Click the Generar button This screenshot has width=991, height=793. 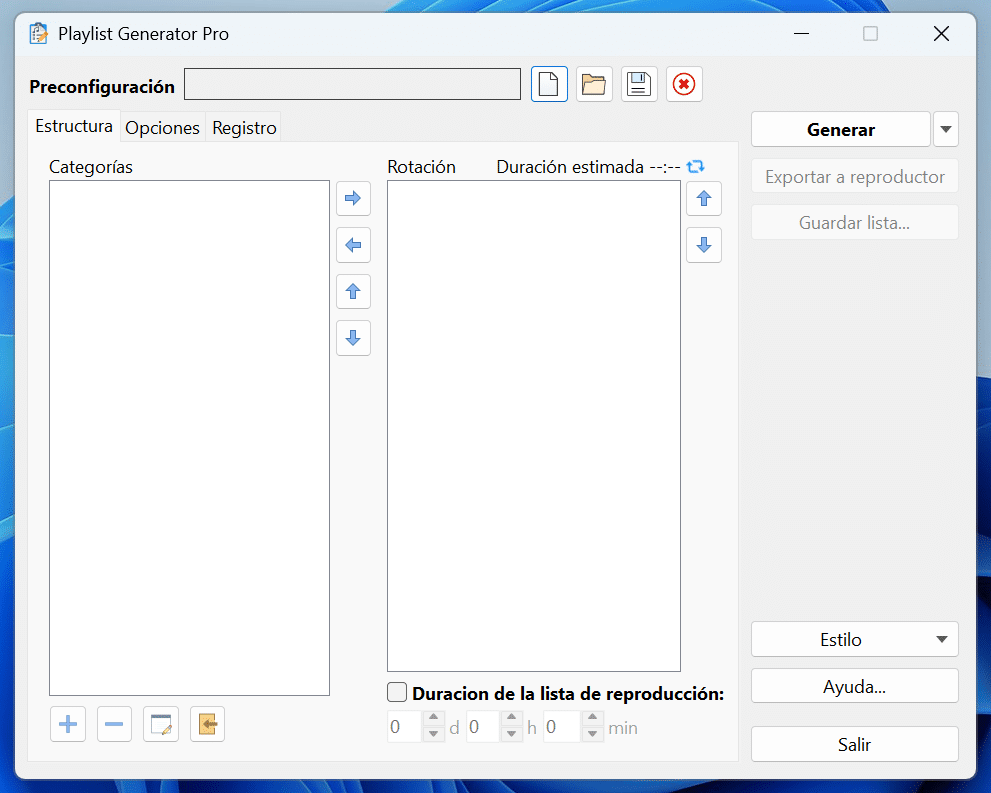(x=841, y=130)
